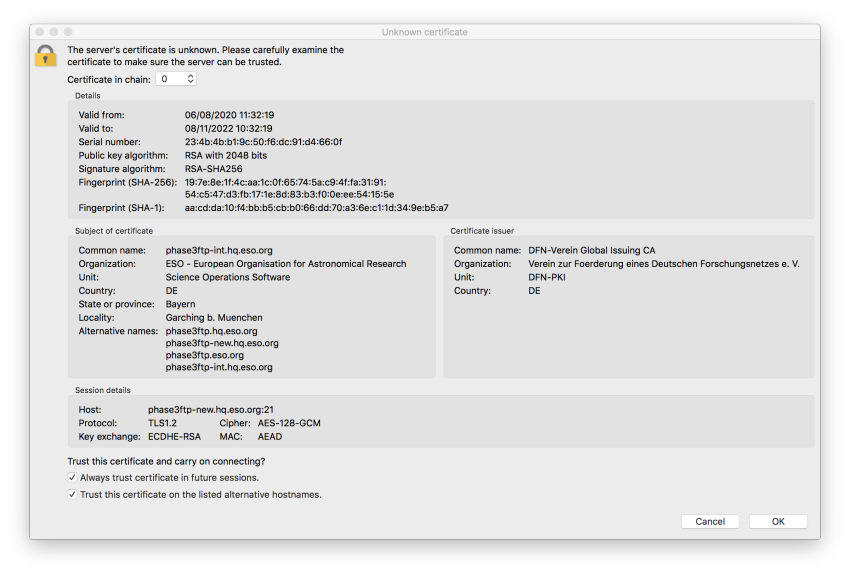Click Trust this certificate and carry on connecting
Image resolution: width=850 pixels, height=575 pixels.
click(166, 461)
